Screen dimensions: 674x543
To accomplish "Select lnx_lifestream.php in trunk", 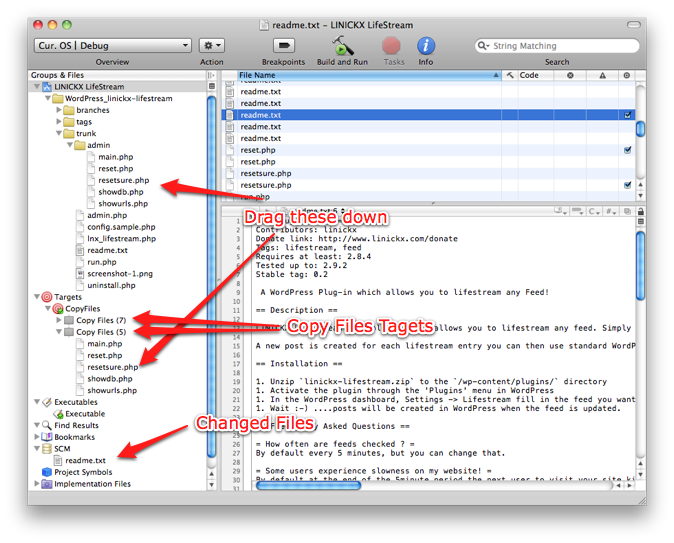I will (122, 239).
